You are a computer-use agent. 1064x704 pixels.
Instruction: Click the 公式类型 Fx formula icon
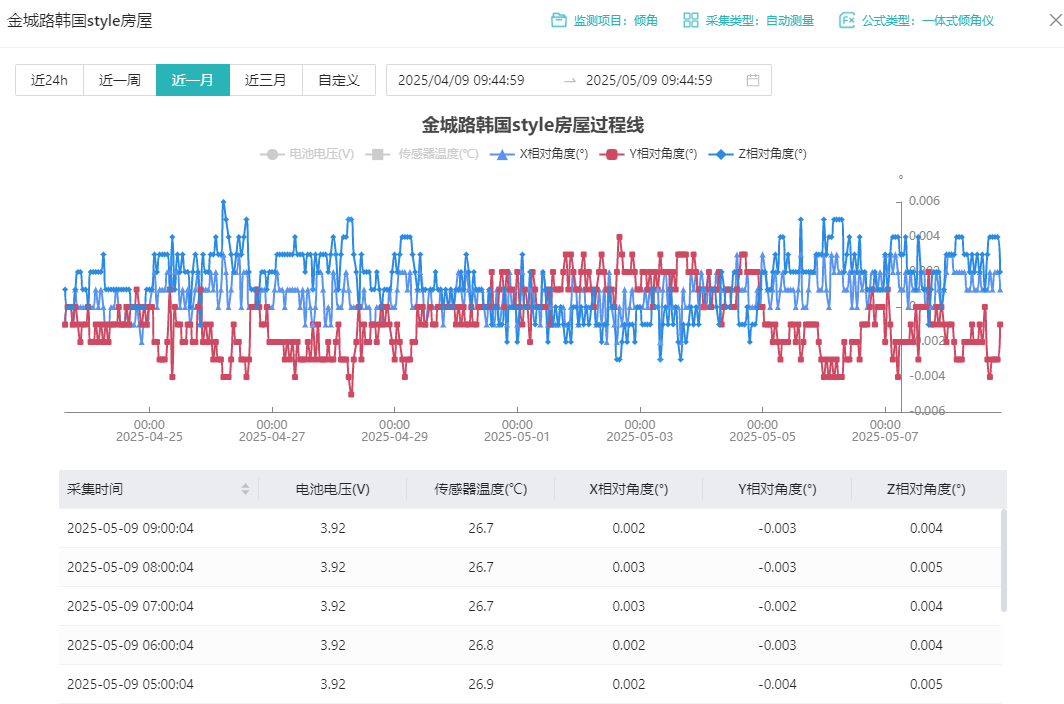coord(847,20)
